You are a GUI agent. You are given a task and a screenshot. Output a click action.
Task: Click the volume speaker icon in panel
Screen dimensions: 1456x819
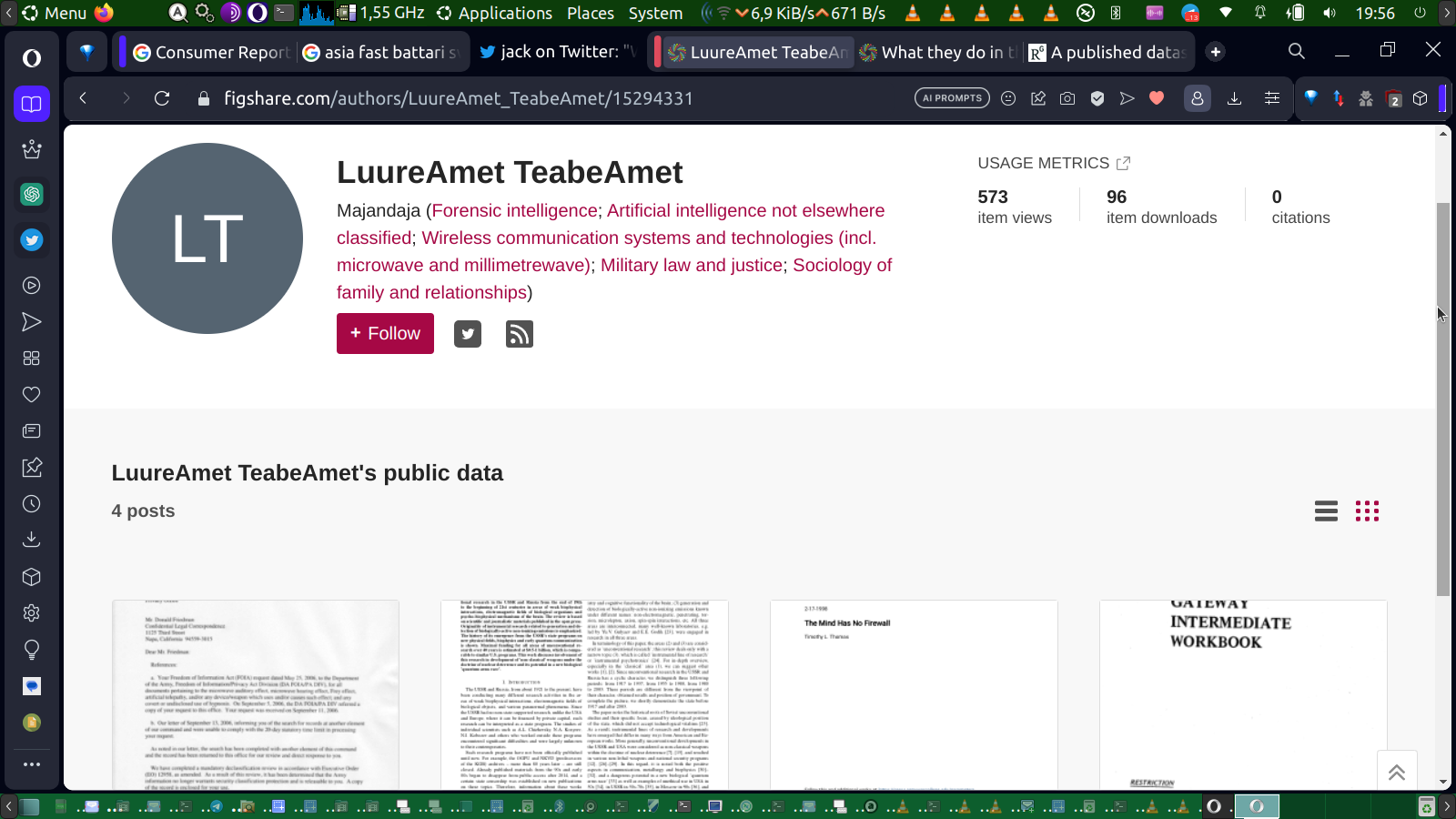(x=1330, y=13)
